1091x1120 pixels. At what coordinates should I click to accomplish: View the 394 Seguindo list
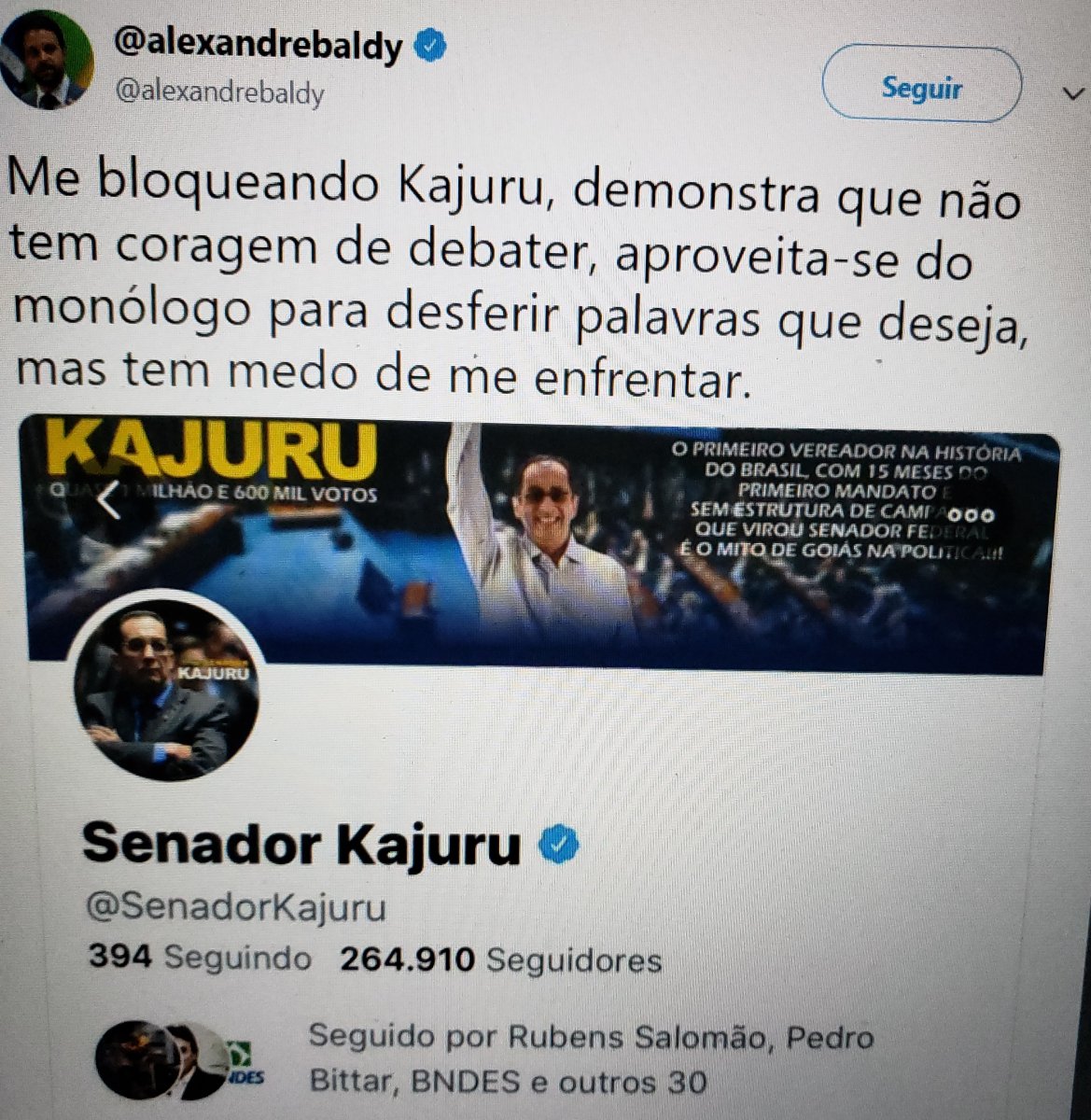(x=200, y=959)
